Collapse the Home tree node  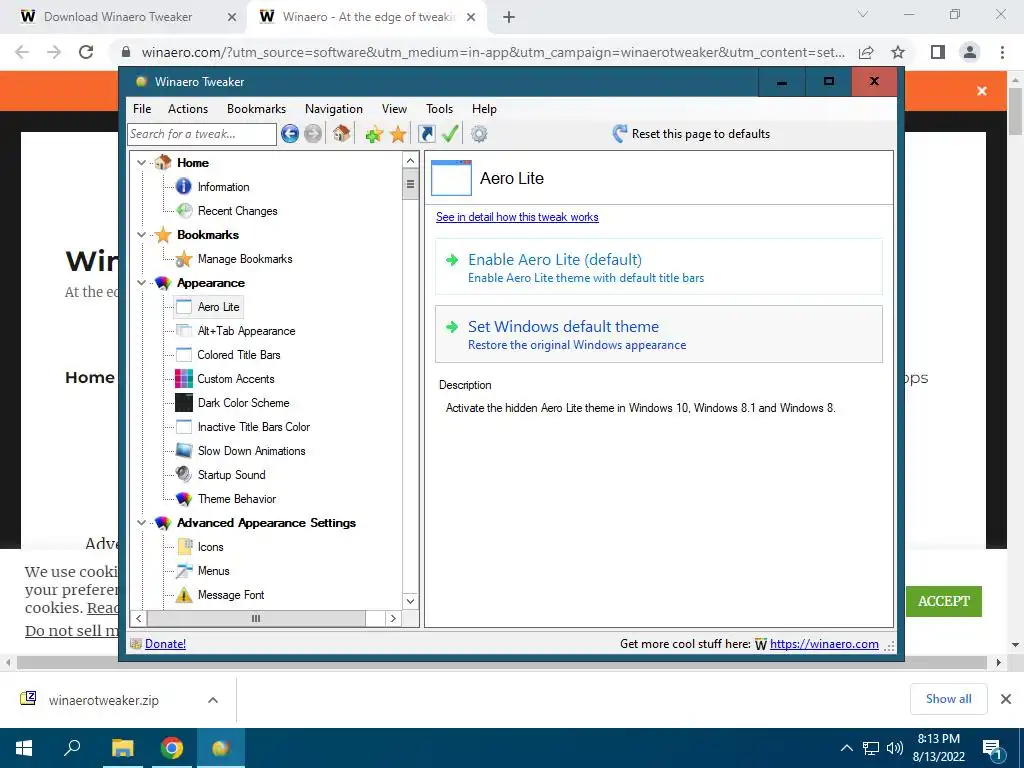tap(141, 163)
